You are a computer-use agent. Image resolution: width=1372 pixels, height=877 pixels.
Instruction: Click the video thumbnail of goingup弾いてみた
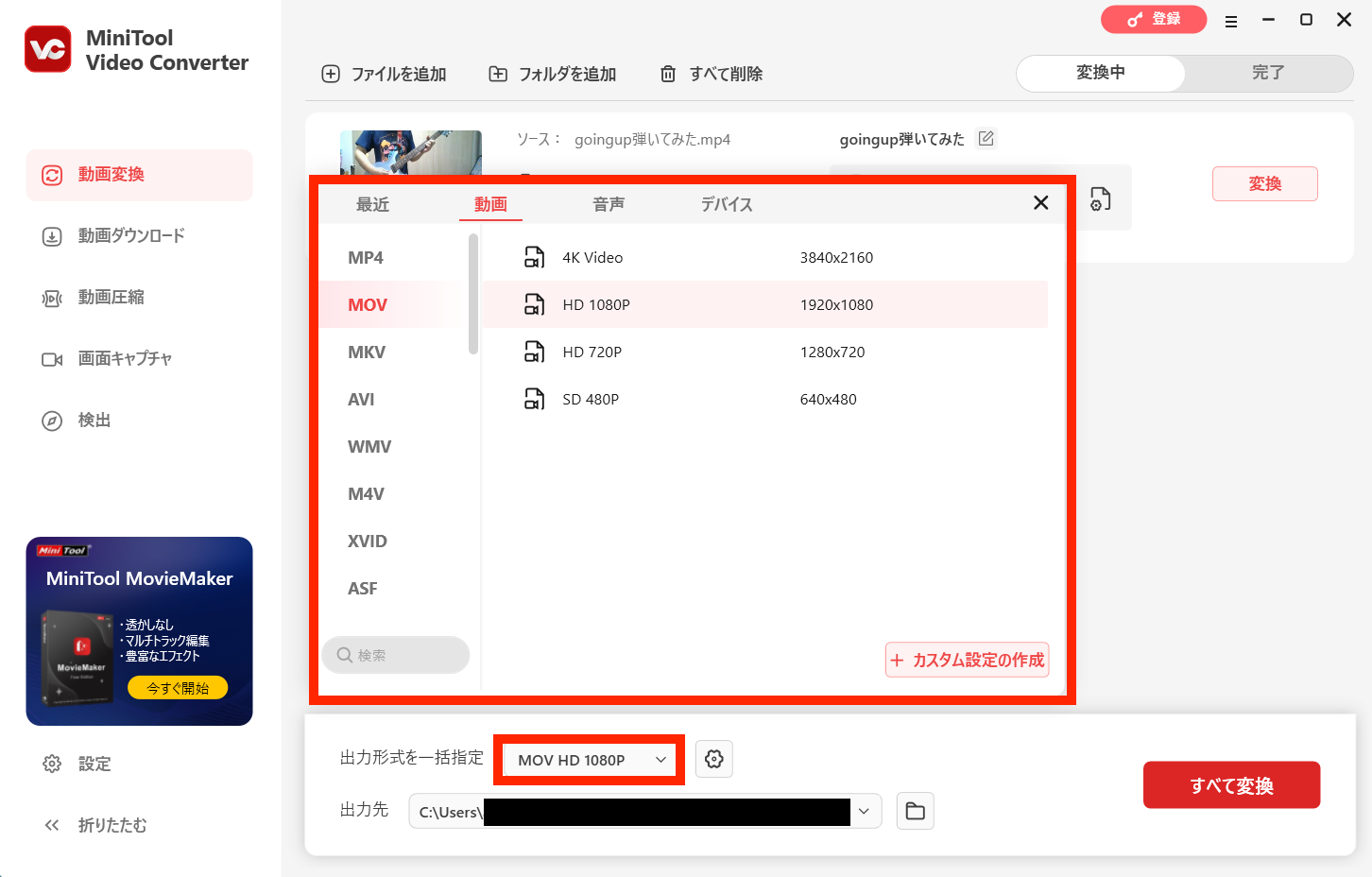coord(411,154)
